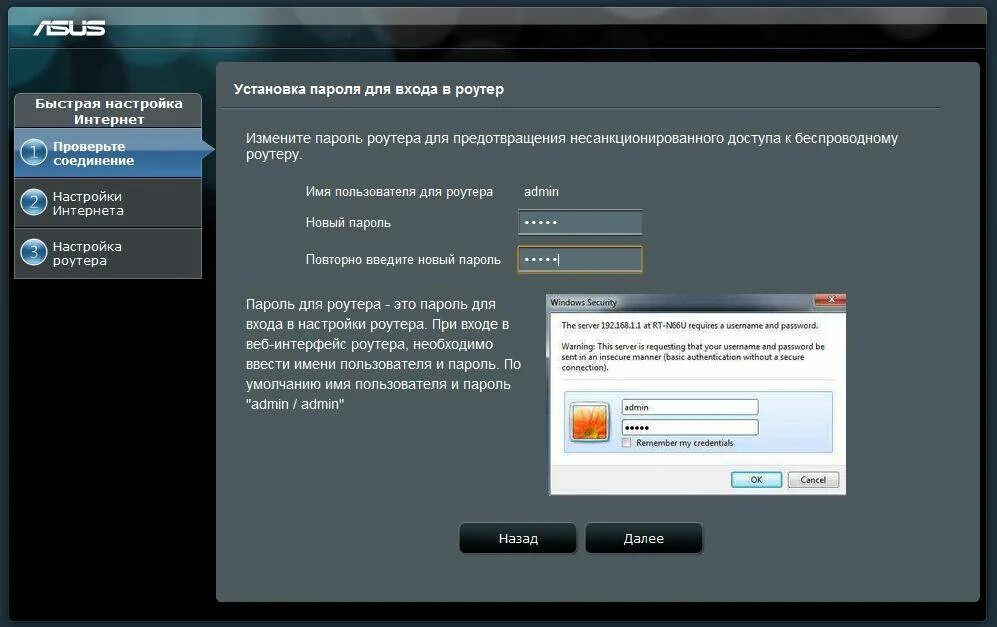Click Cancel in Windows Security illustration

[813, 479]
